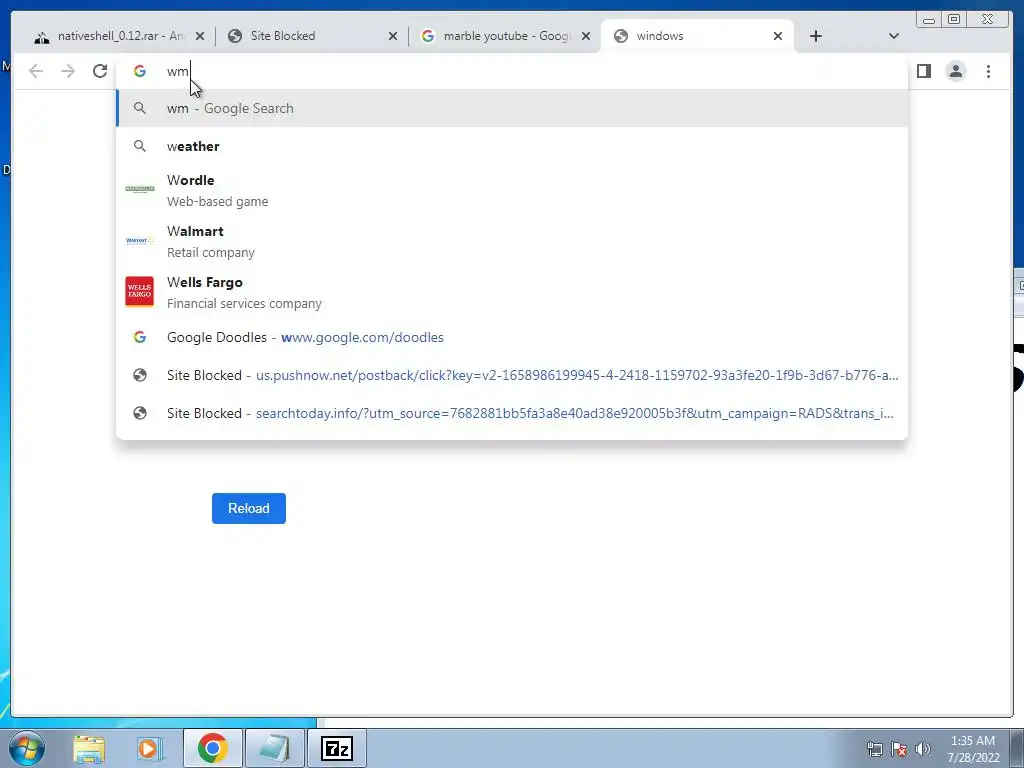This screenshot has height=768, width=1024.
Task: Click the browser back arrow
Action: pos(36,71)
